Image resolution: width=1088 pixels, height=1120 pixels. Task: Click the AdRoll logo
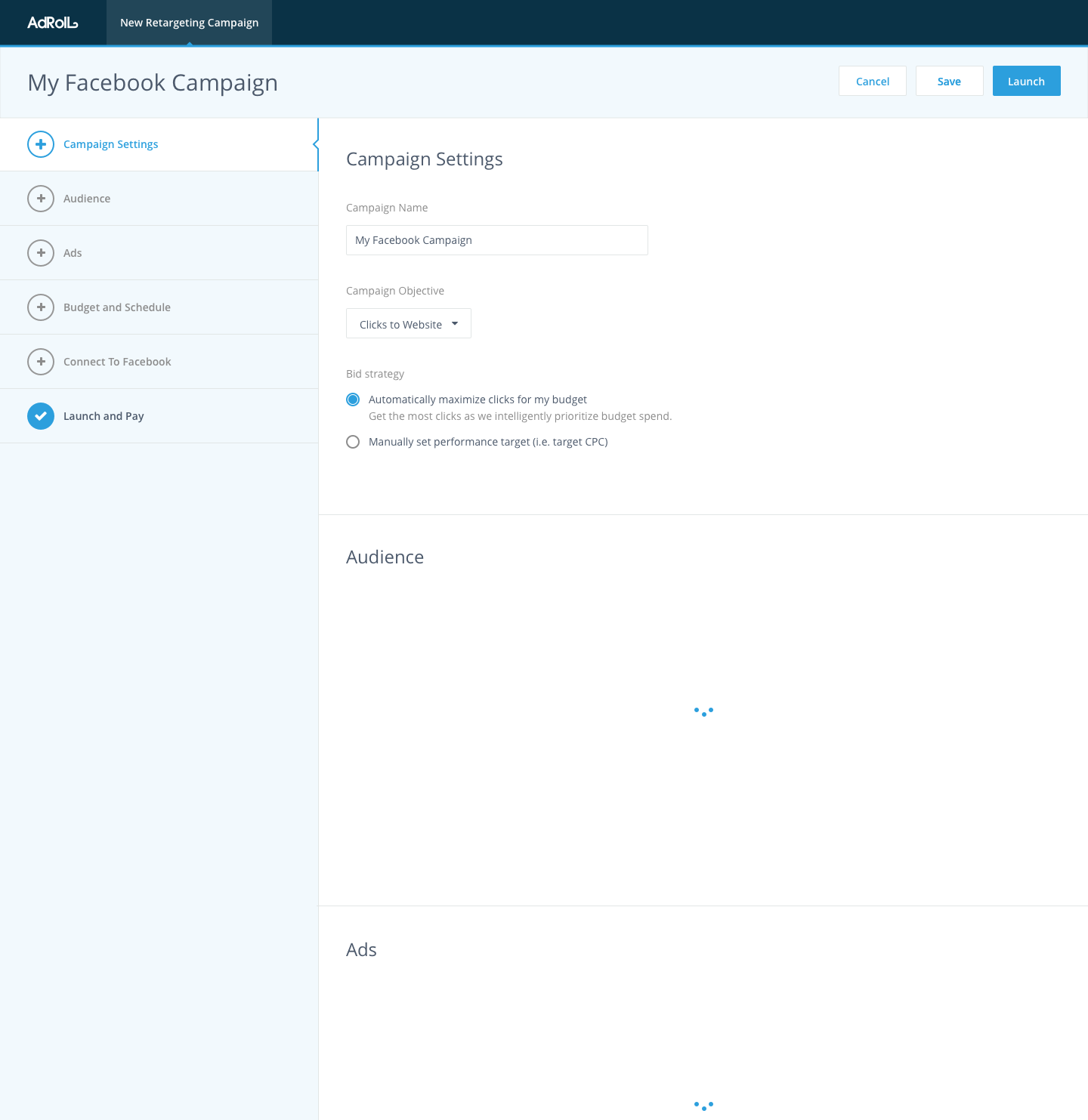pos(52,23)
